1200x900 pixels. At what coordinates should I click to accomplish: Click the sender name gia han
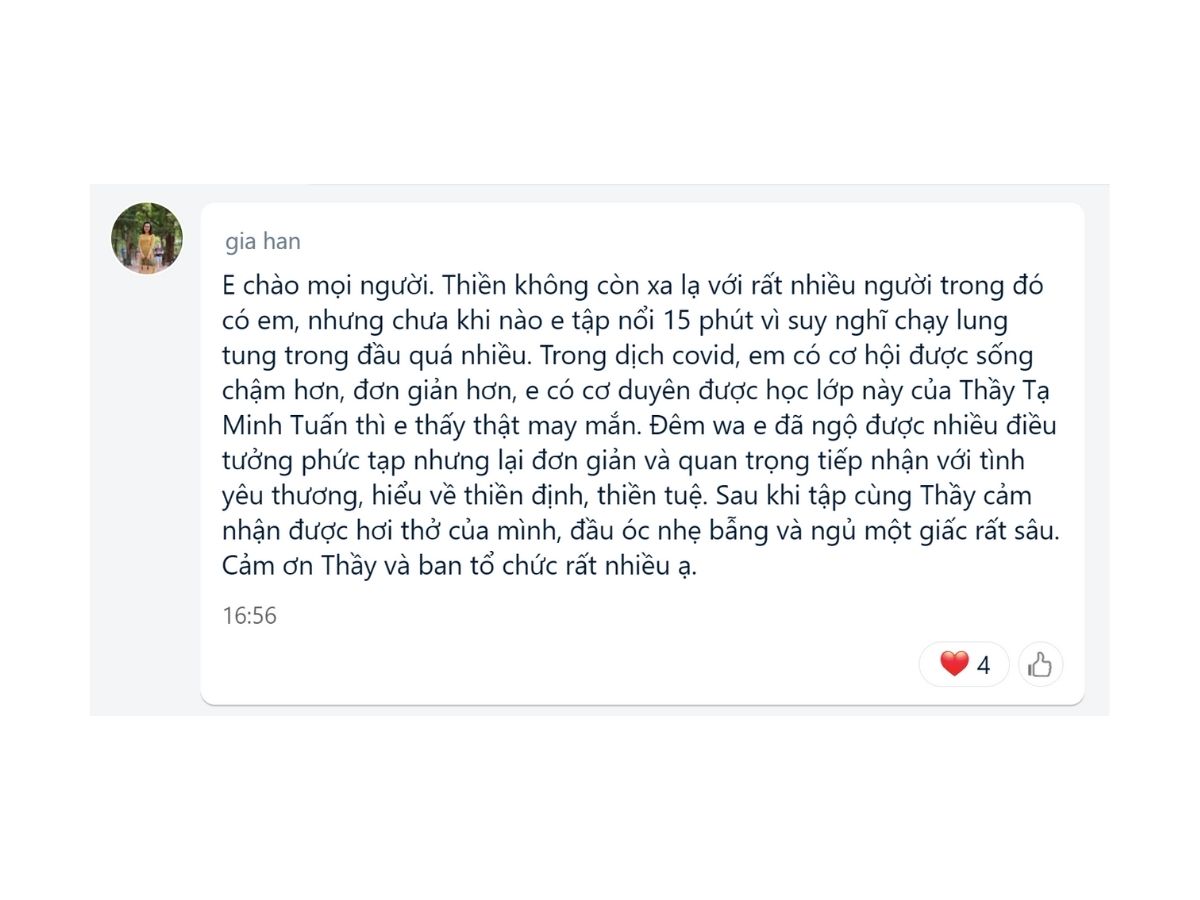pyautogui.click(x=263, y=241)
